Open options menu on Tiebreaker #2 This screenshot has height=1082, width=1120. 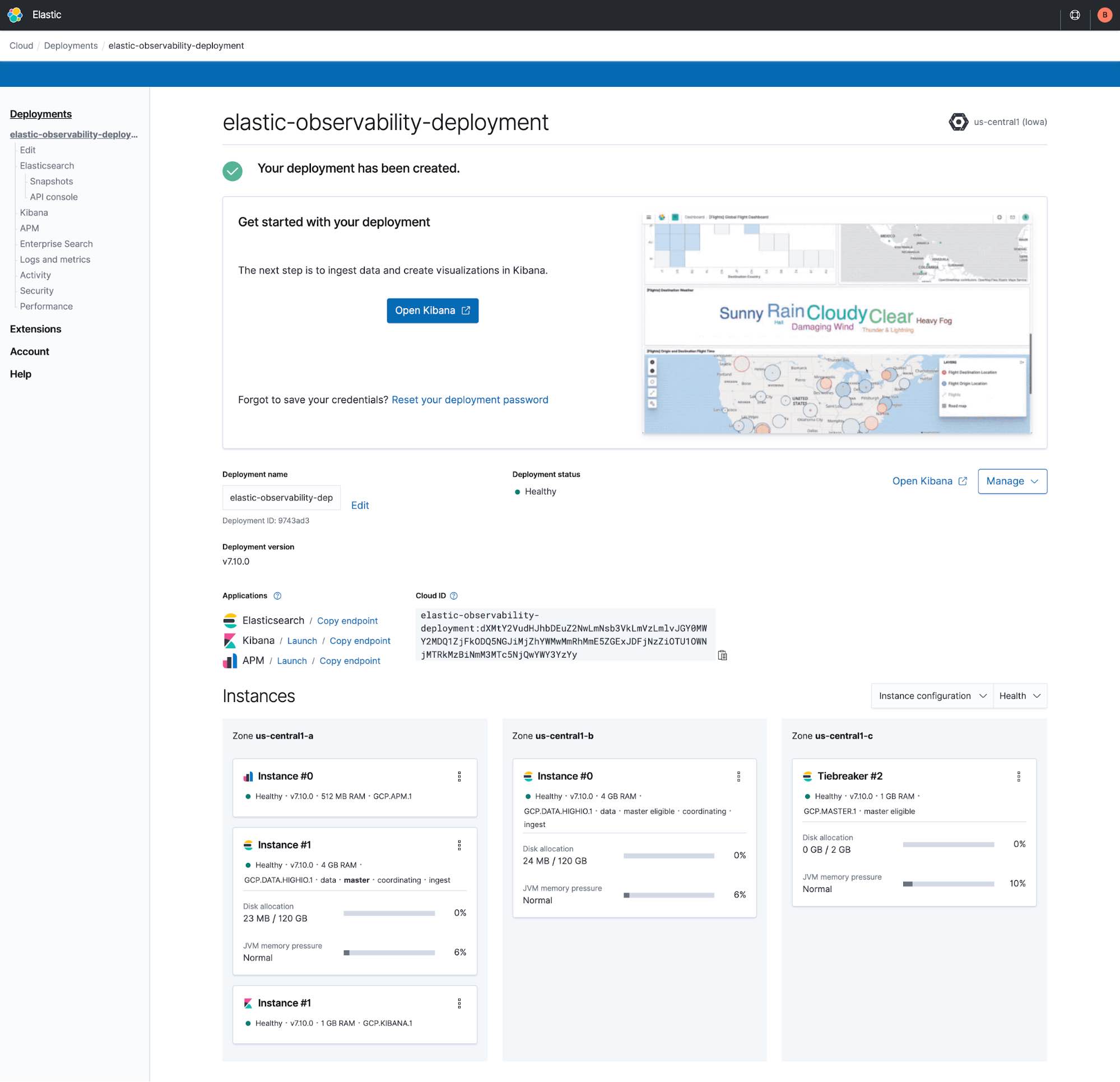point(1019,777)
